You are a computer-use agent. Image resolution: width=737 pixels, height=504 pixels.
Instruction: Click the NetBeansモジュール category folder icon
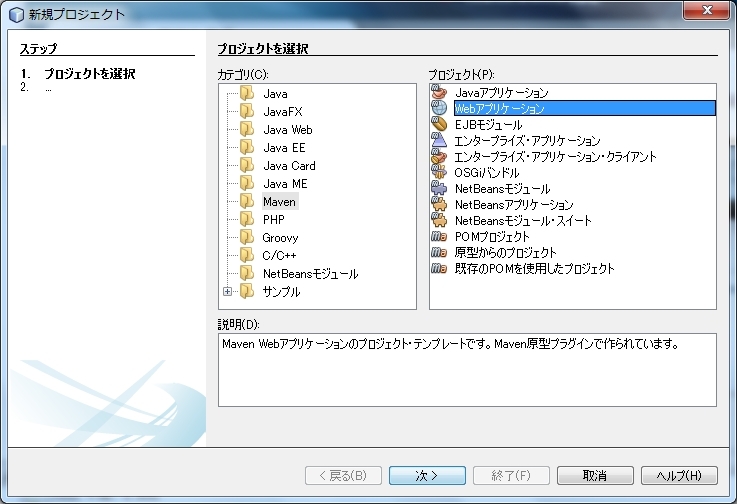click(x=247, y=273)
